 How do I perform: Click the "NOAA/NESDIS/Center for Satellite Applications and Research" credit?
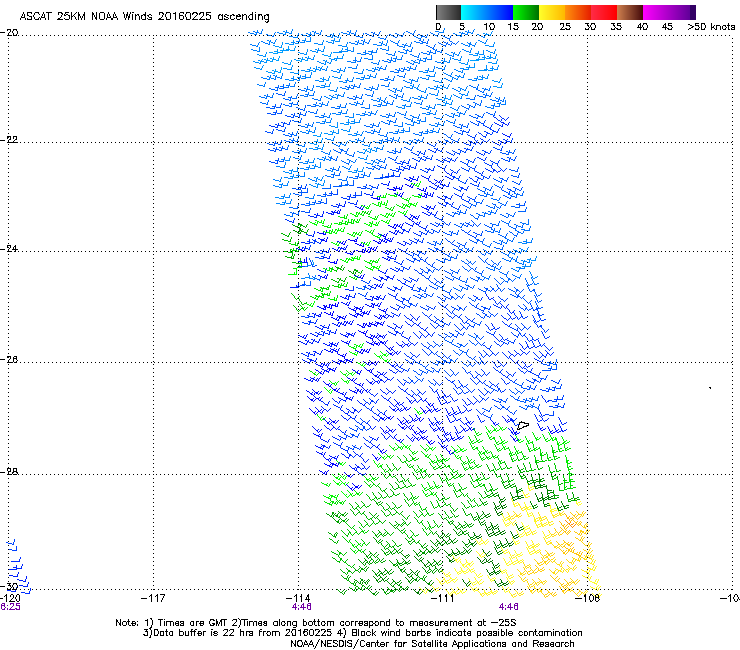pos(432,644)
